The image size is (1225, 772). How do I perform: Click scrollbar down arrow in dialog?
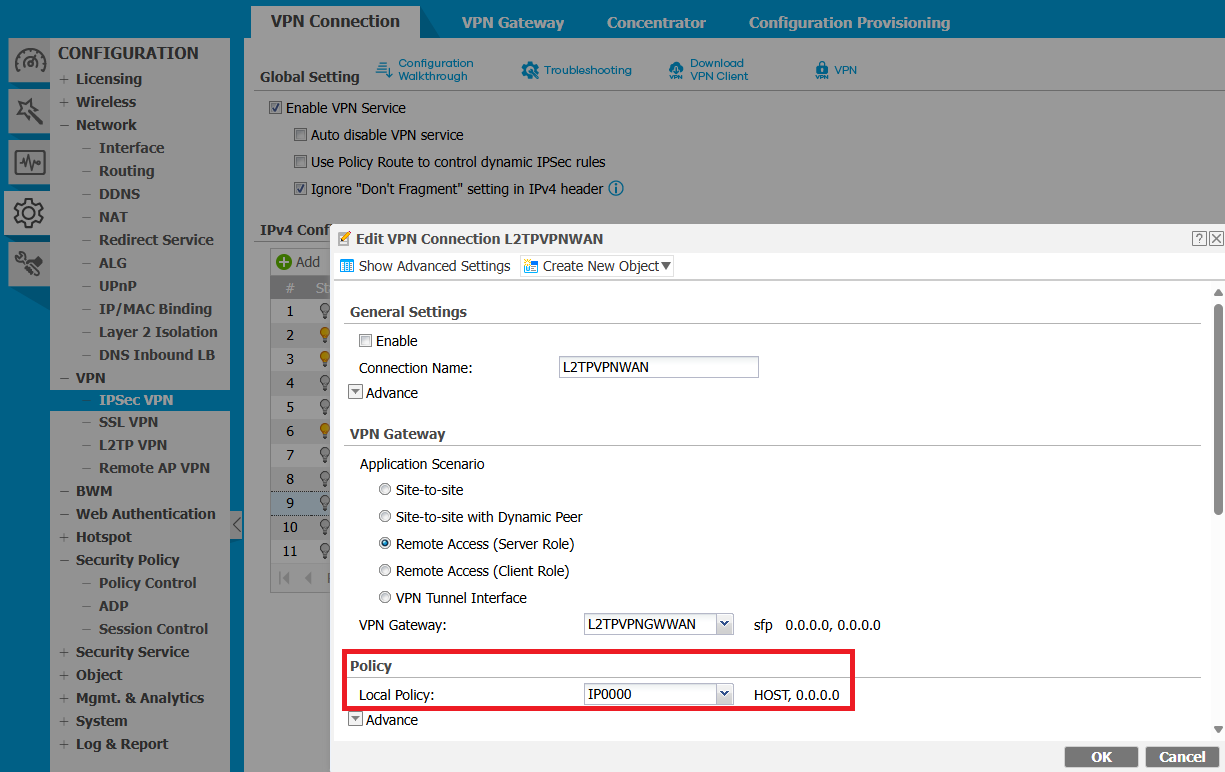(x=1218, y=729)
